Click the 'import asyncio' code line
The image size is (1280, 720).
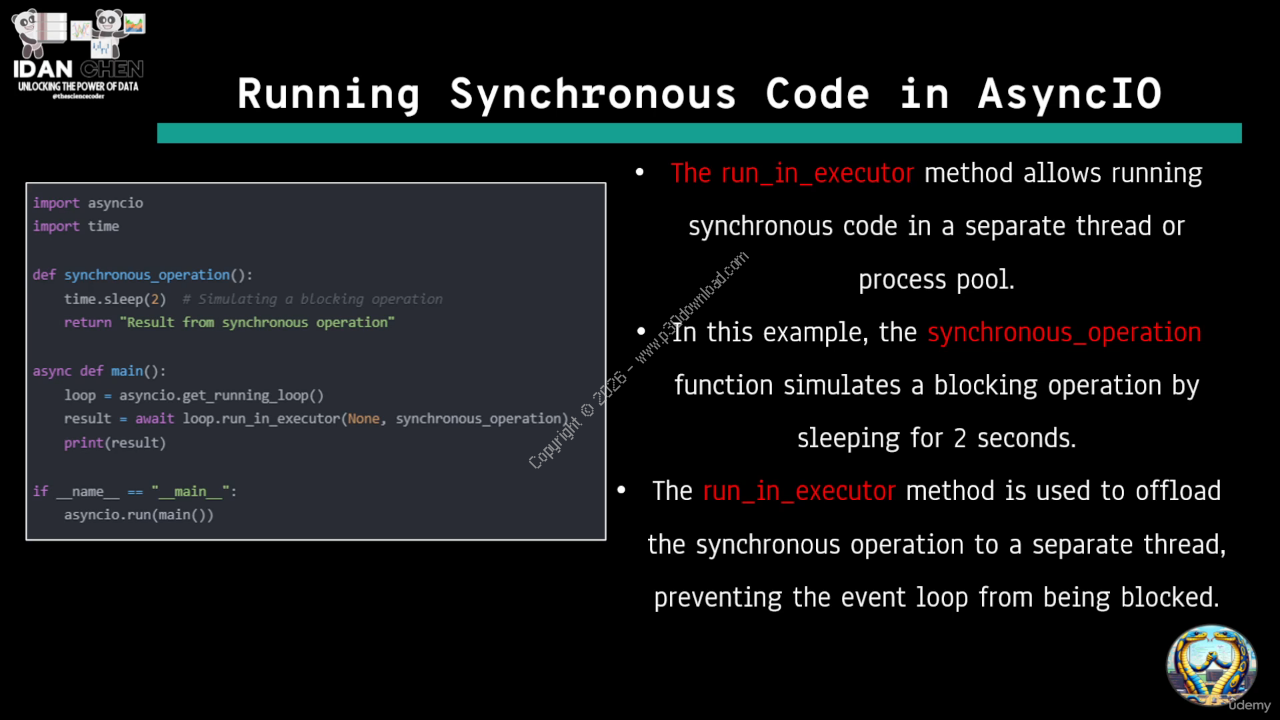[x=88, y=203]
